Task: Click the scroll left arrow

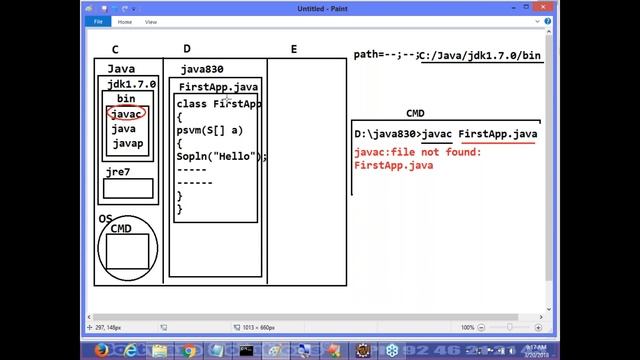Action: click(x=89, y=317)
